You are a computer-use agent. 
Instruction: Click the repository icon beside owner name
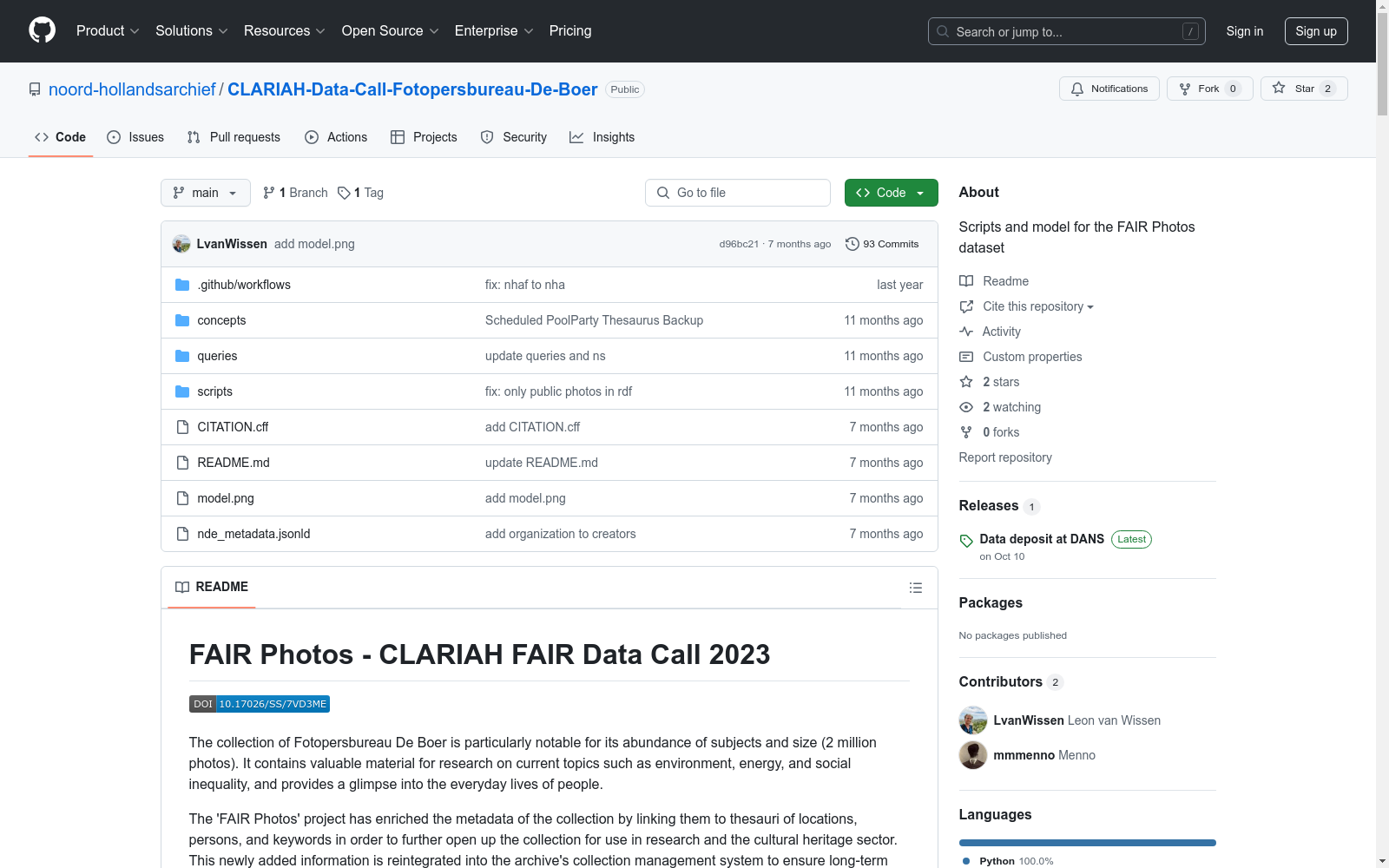[35, 89]
